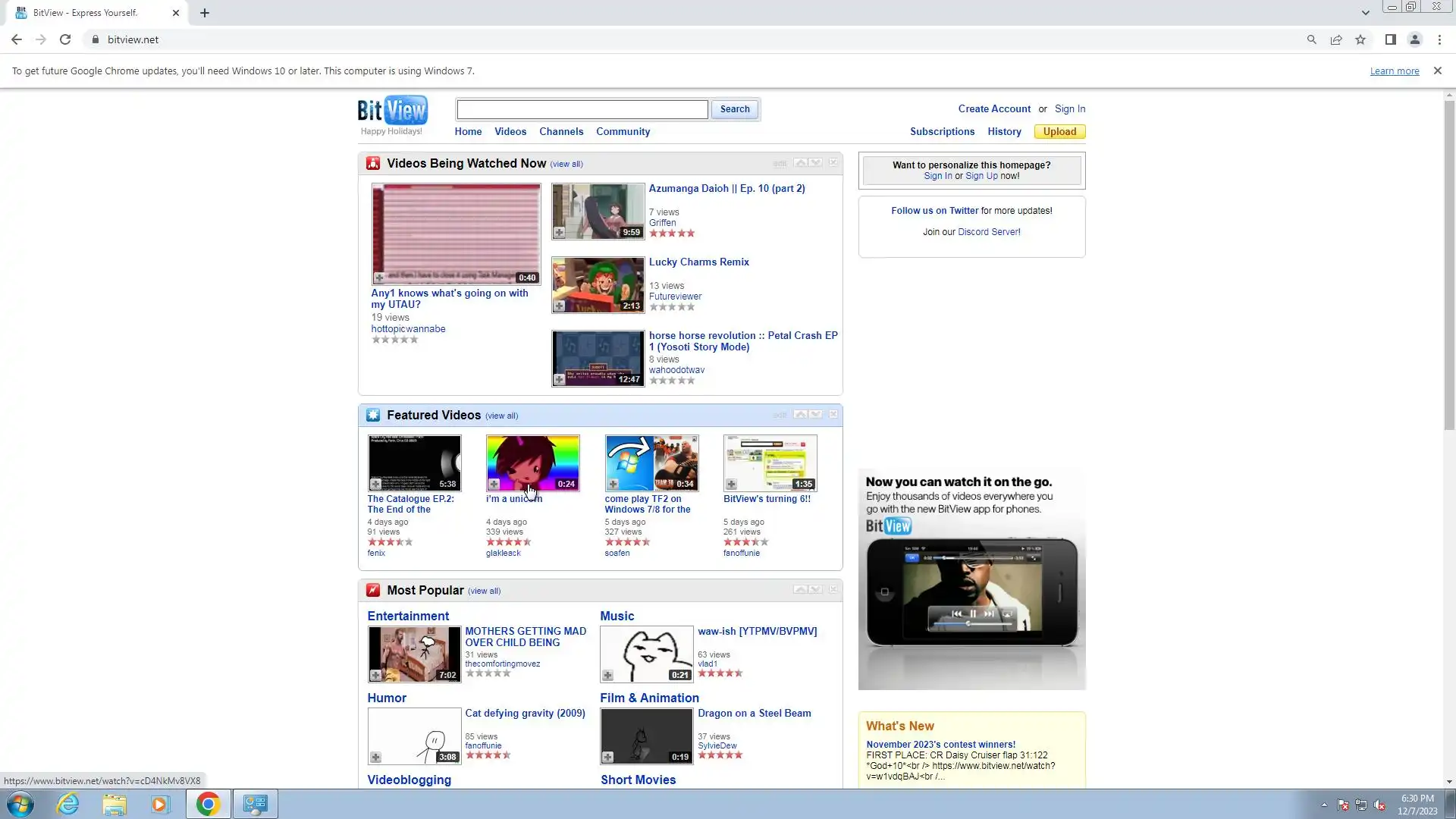The image size is (1456, 819).
Task: Dismiss the Chrome update notification bar
Action: tap(1437, 71)
